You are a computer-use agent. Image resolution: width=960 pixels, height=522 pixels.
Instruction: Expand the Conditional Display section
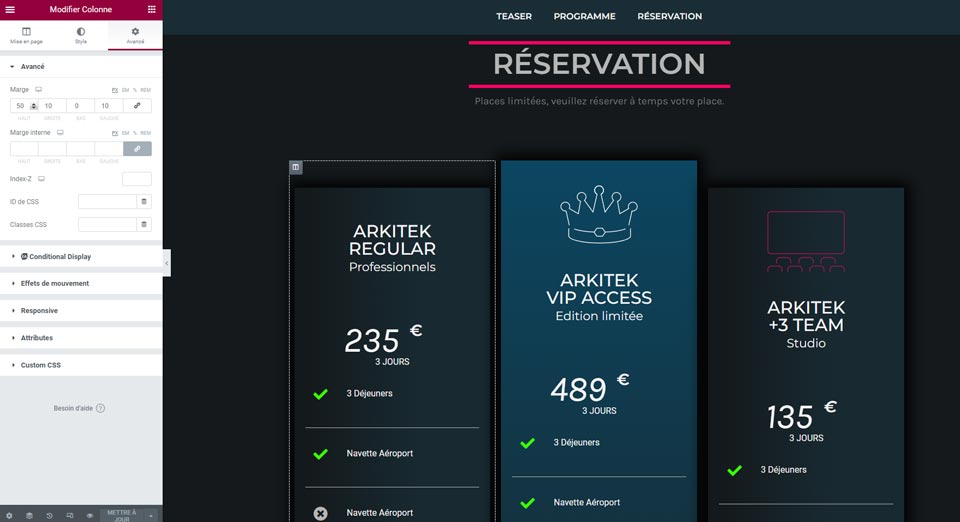pyautogui.click(x=60, y=257)
